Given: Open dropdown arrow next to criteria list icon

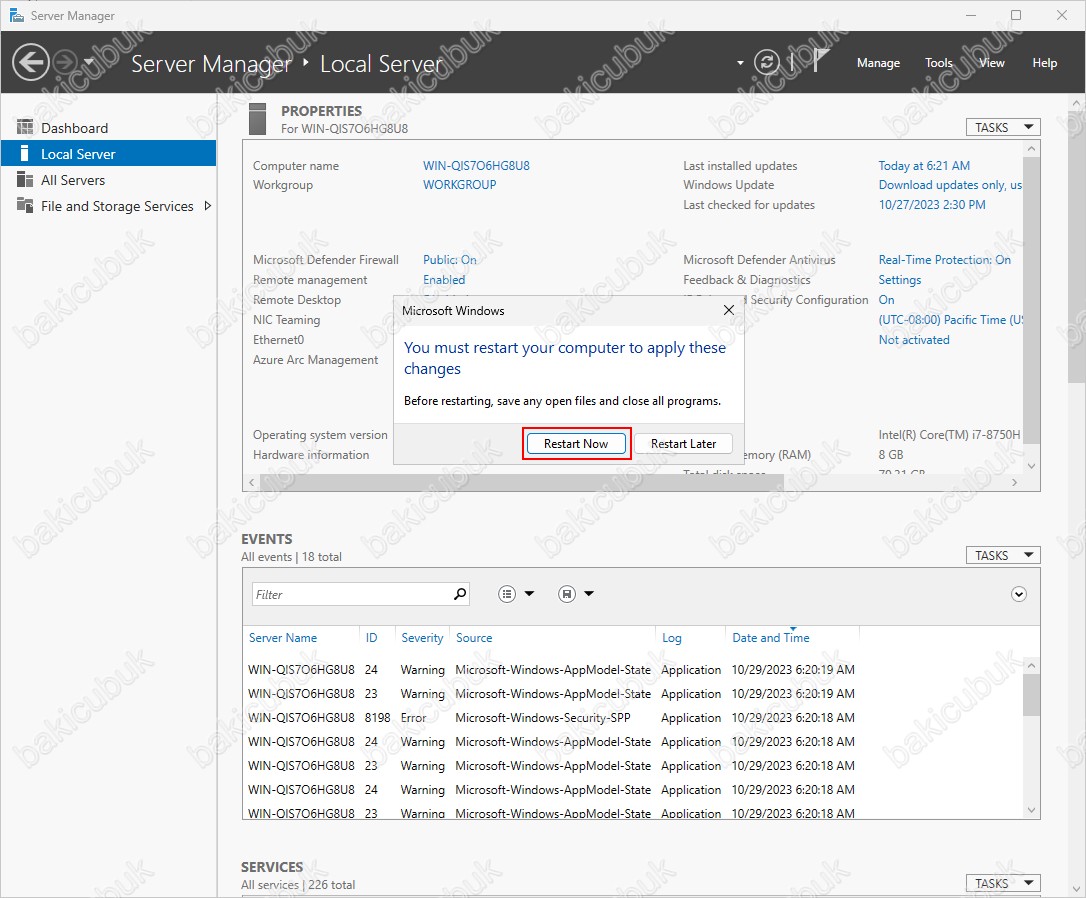Looking at the screenshot, I should [x=529, y=593].
